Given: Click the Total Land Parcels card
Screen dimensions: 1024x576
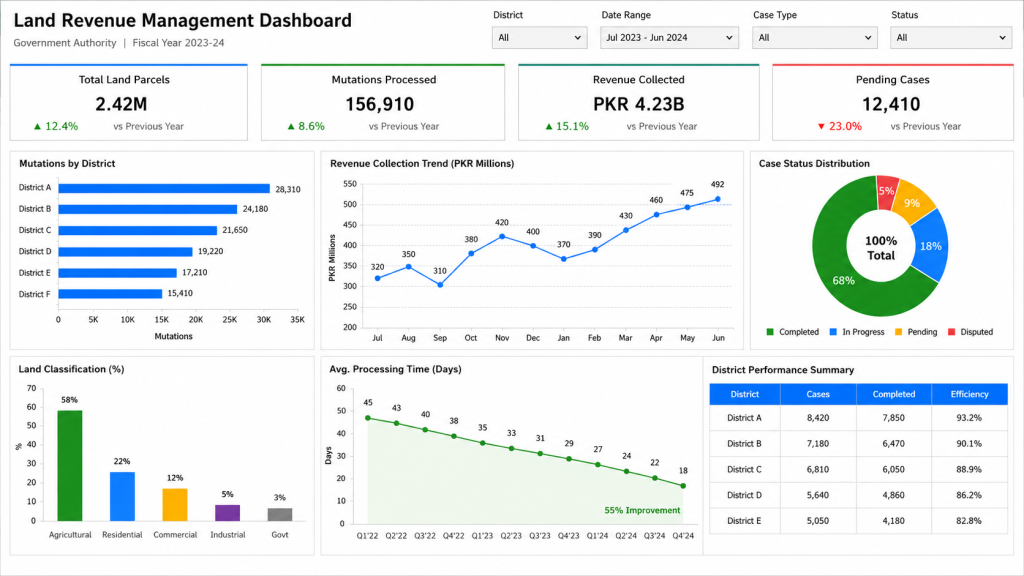Looking at the screenshot, I should (x=129, y=103).
